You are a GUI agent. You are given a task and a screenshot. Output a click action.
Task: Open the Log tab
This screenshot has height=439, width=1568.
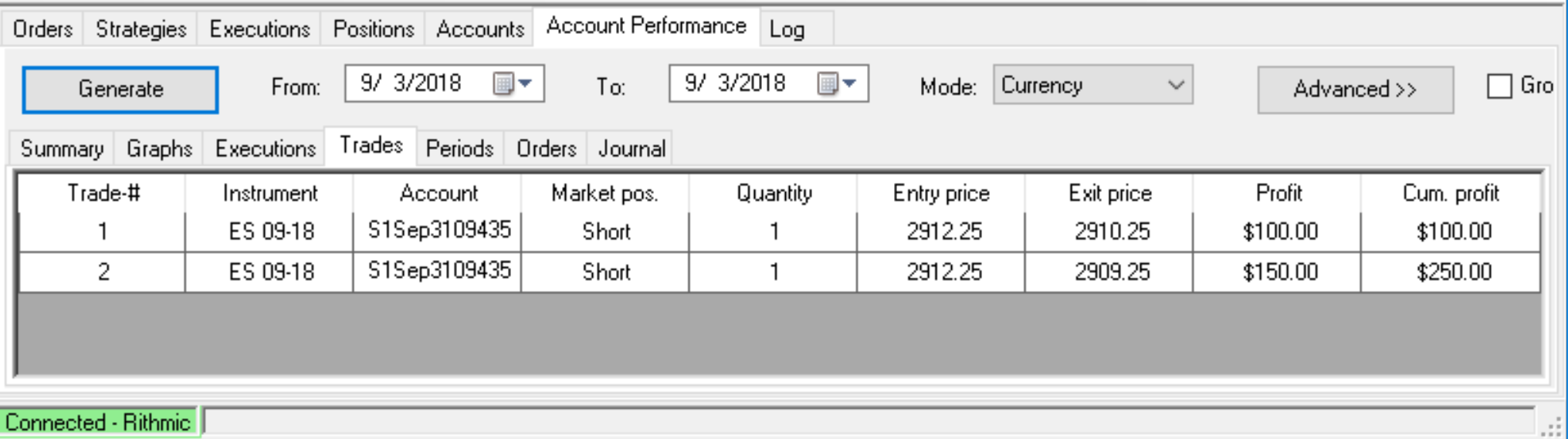[787, 29]
